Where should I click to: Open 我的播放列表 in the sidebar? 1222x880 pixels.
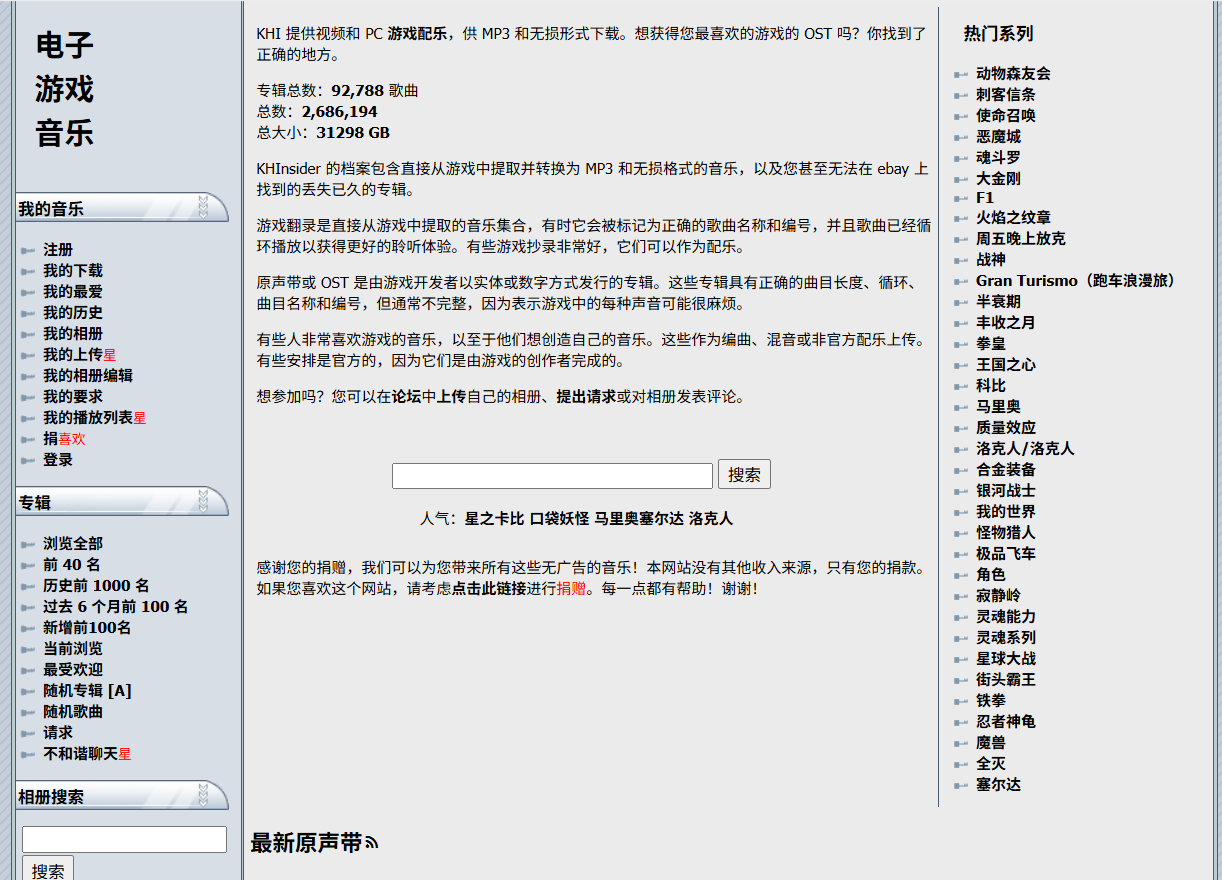tap(88, 418)
